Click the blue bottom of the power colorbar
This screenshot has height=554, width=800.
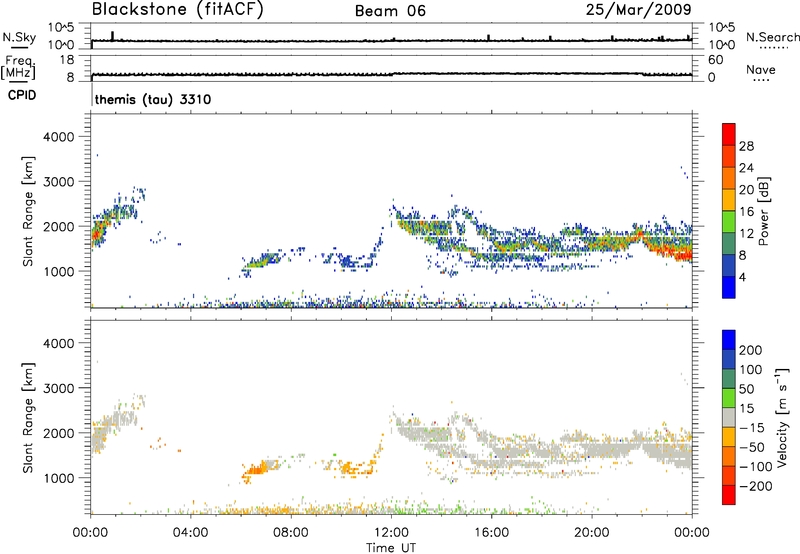pos(729,287)
